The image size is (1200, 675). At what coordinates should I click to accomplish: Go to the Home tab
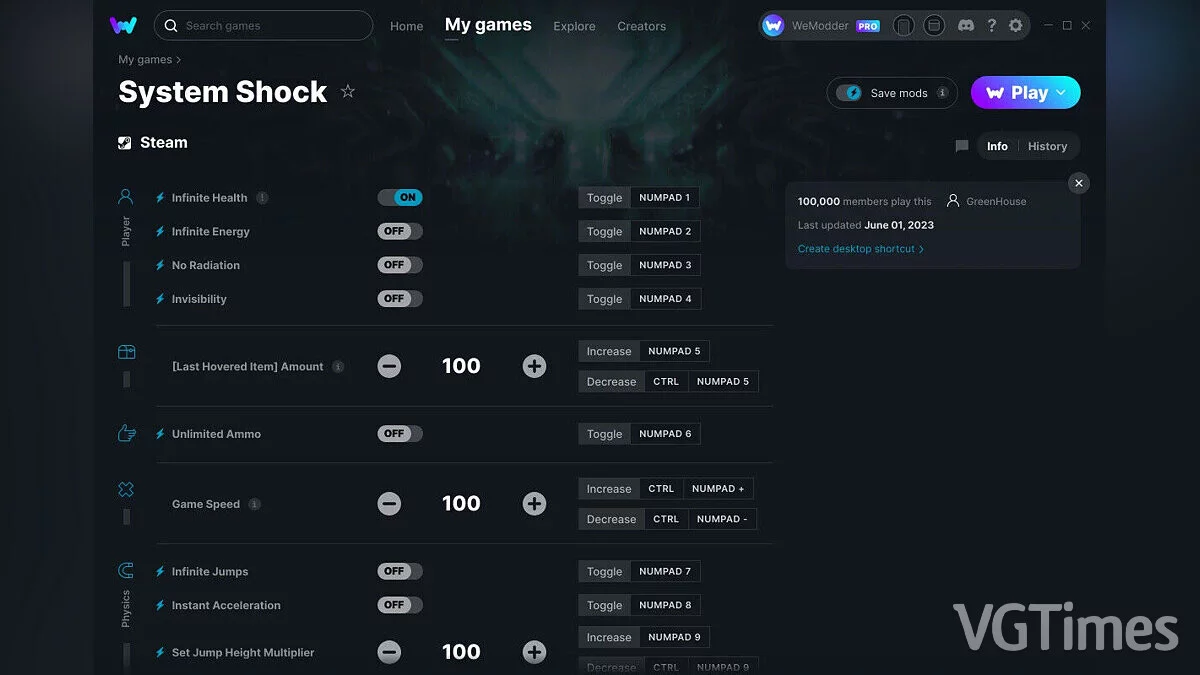pos(406,26)
